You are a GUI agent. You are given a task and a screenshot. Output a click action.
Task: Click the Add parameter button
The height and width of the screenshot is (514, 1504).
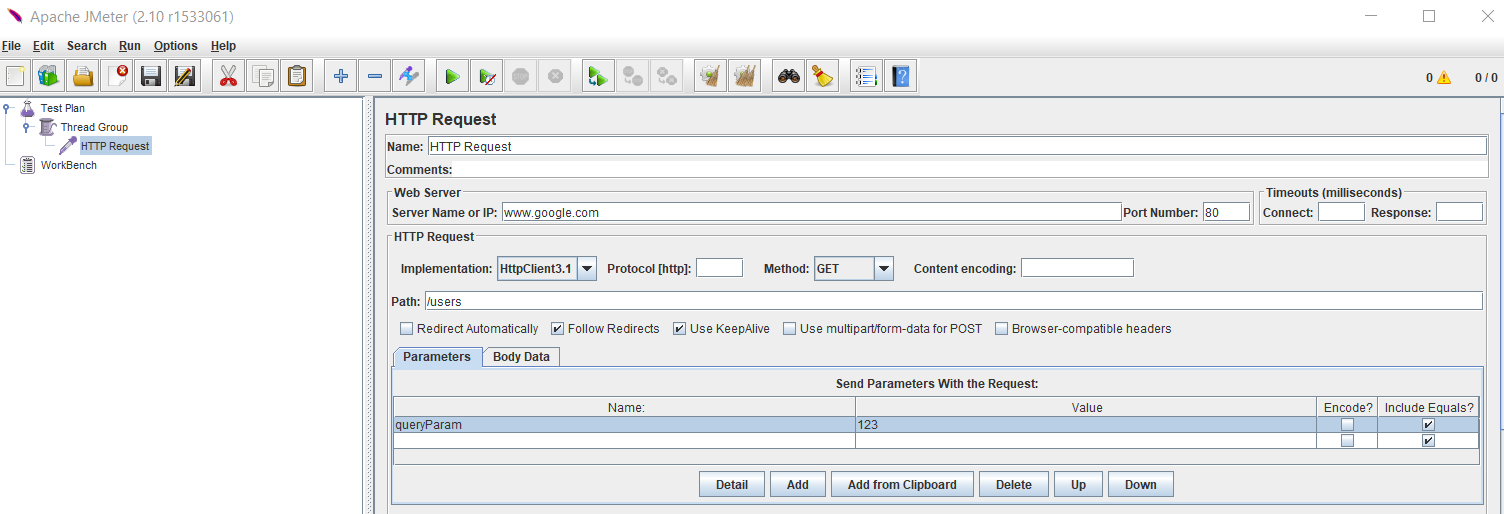tap(797, 485)
